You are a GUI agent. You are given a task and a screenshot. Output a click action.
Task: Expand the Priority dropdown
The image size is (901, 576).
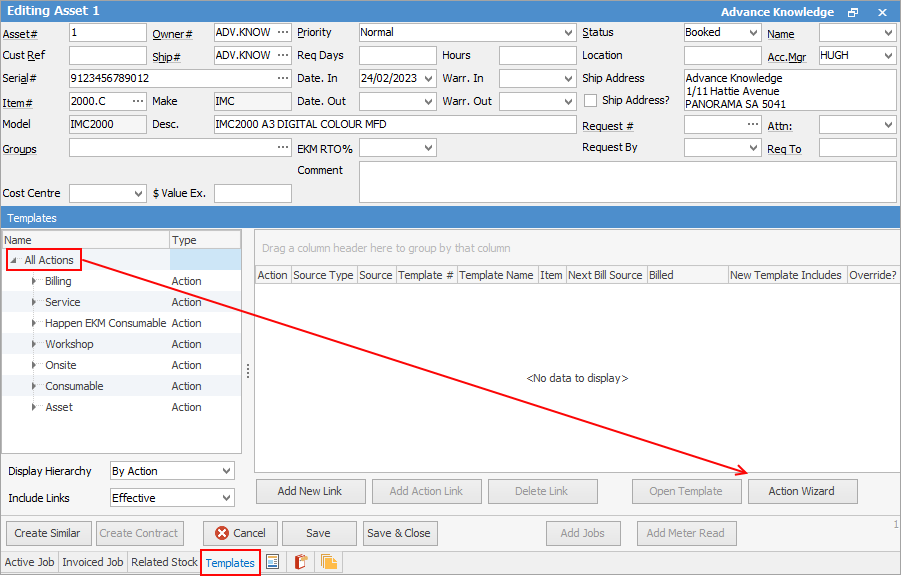569,33
